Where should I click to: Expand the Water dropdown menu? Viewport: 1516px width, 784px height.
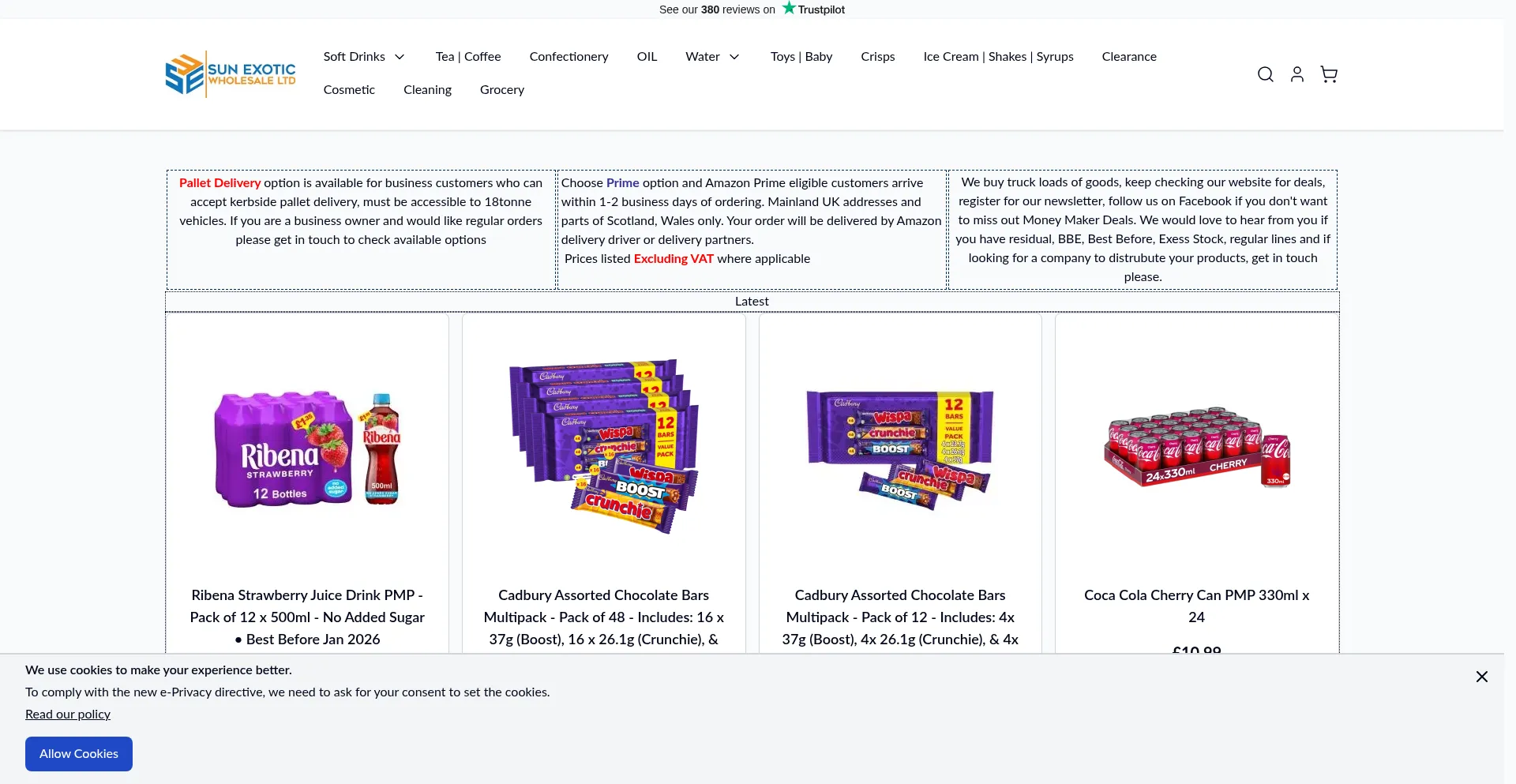pos(712,57)
